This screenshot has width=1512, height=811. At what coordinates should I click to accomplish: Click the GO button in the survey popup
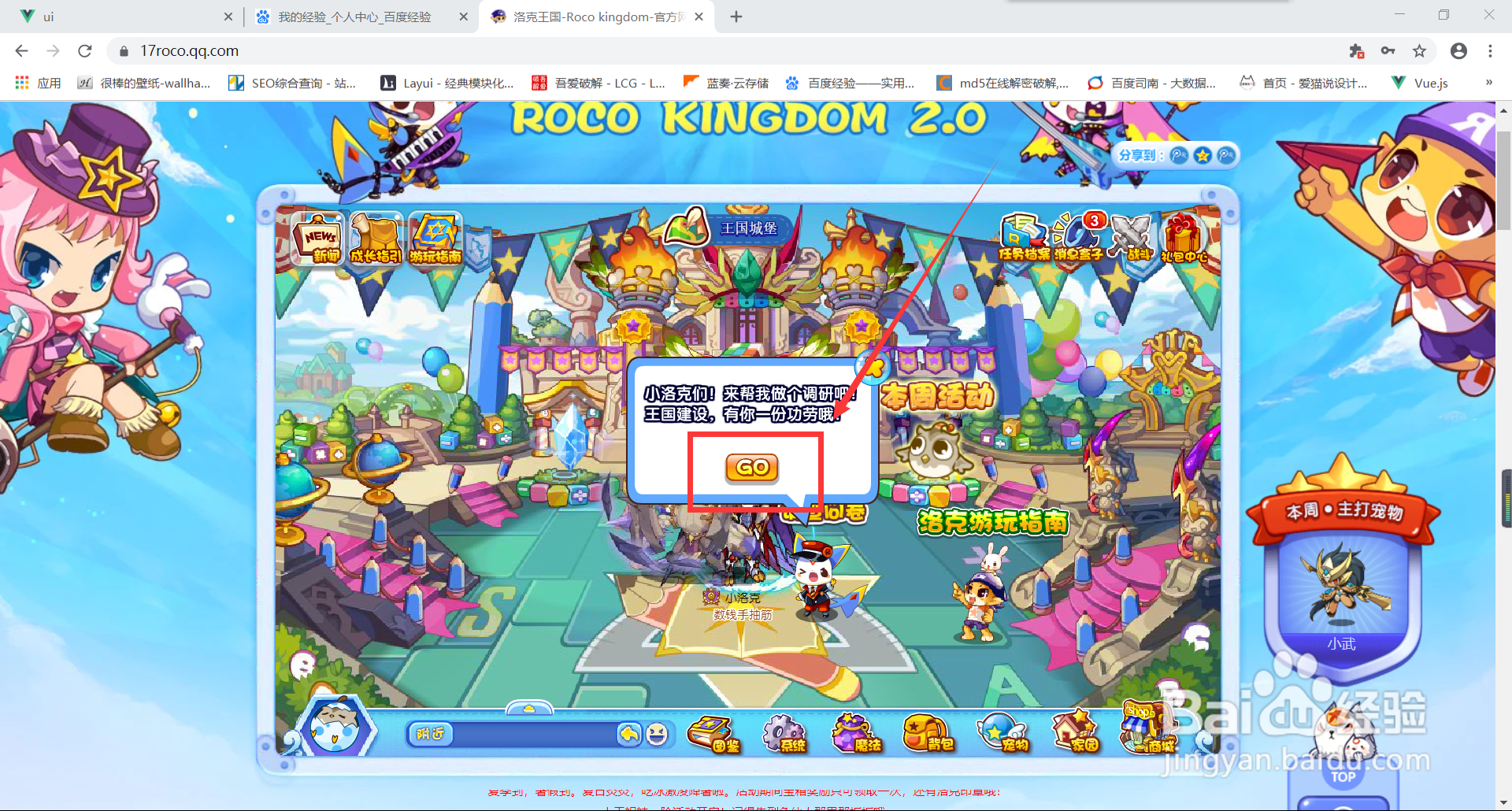click(752, 468)
